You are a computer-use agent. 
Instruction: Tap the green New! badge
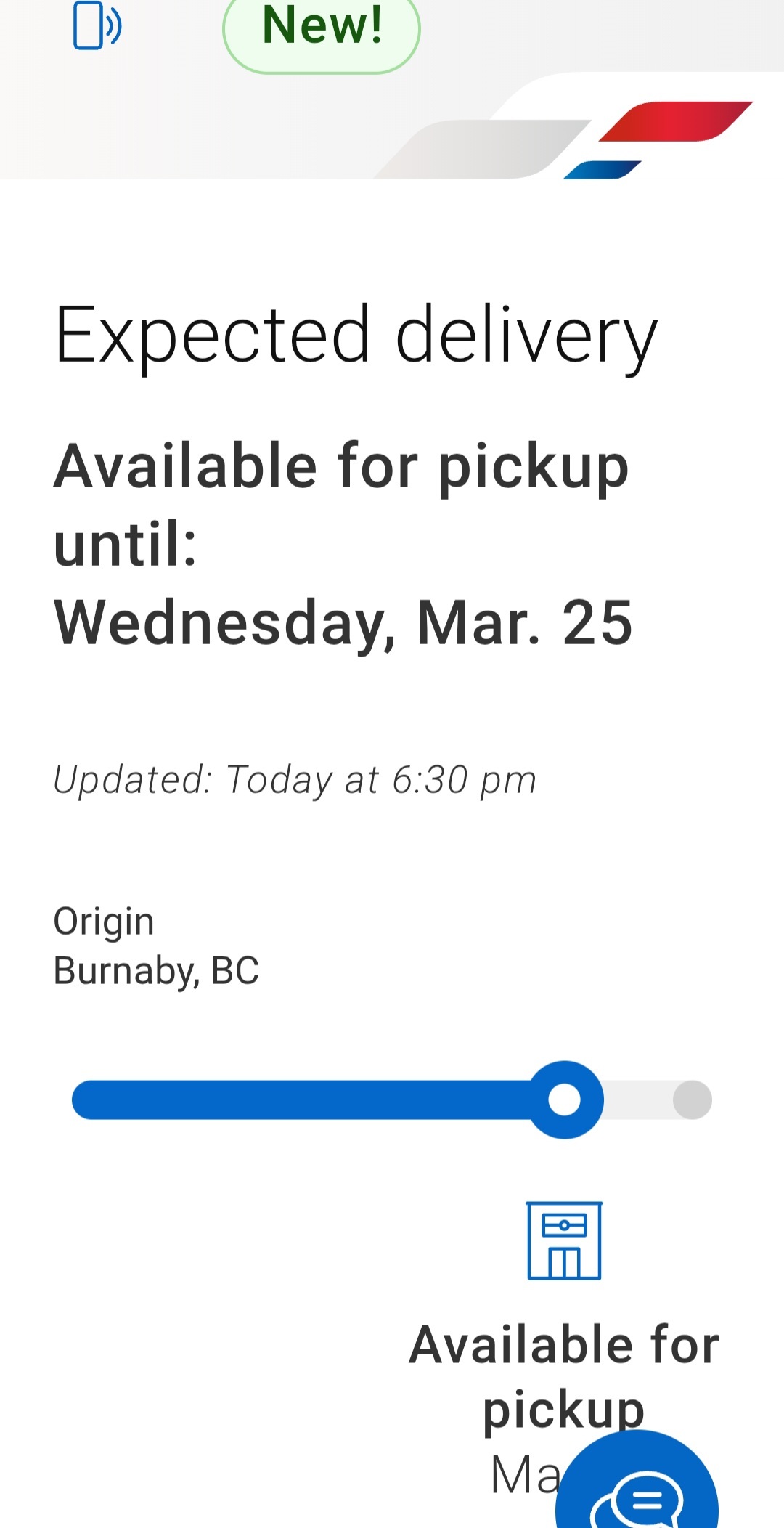322,29
